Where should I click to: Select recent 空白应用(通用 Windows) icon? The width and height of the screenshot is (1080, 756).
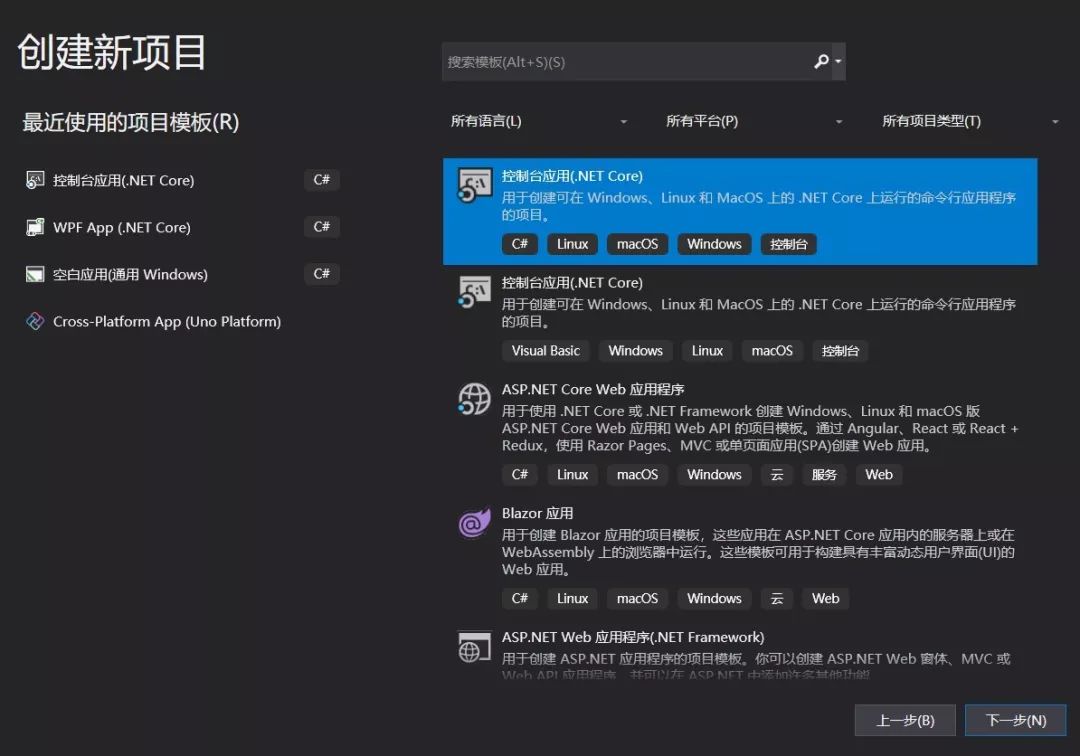(35, 274)
